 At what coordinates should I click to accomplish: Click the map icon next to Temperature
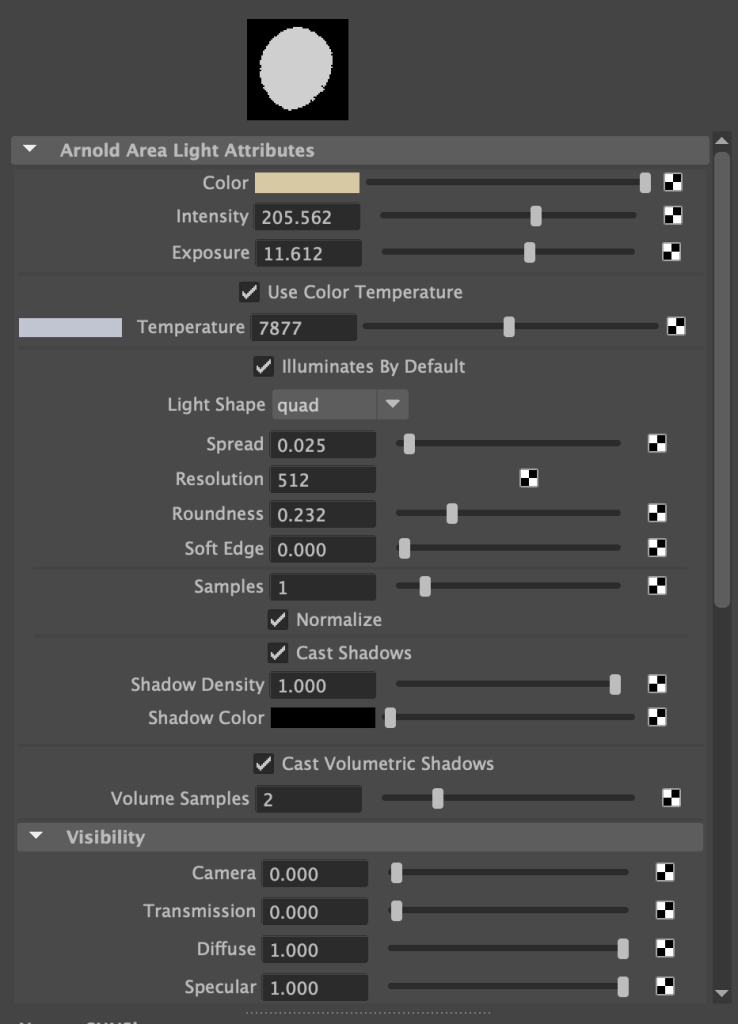(x=676, y=326)
